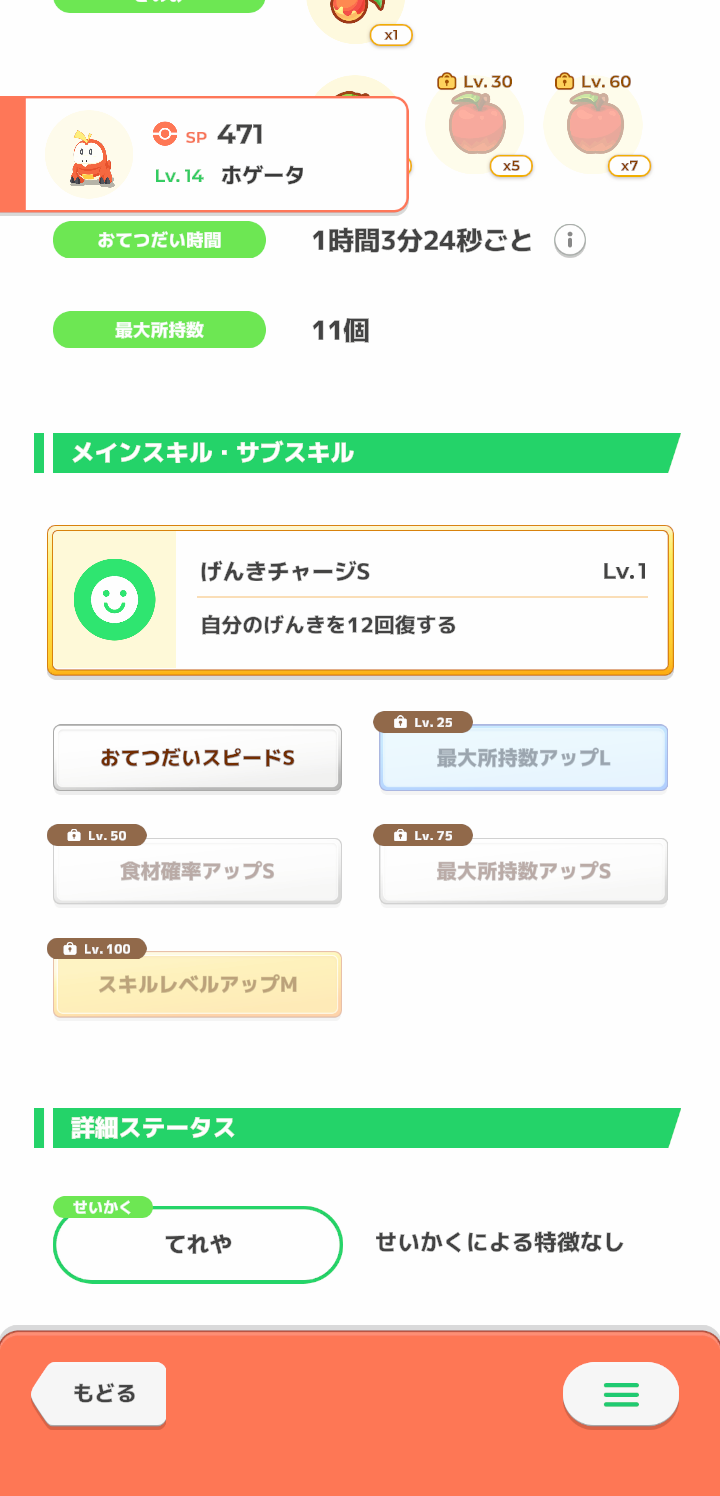Tap the green smiley げんきチャージS icon
This screenshot has width=720, height=1496.
pyautogui.click(x=115, y=600)
